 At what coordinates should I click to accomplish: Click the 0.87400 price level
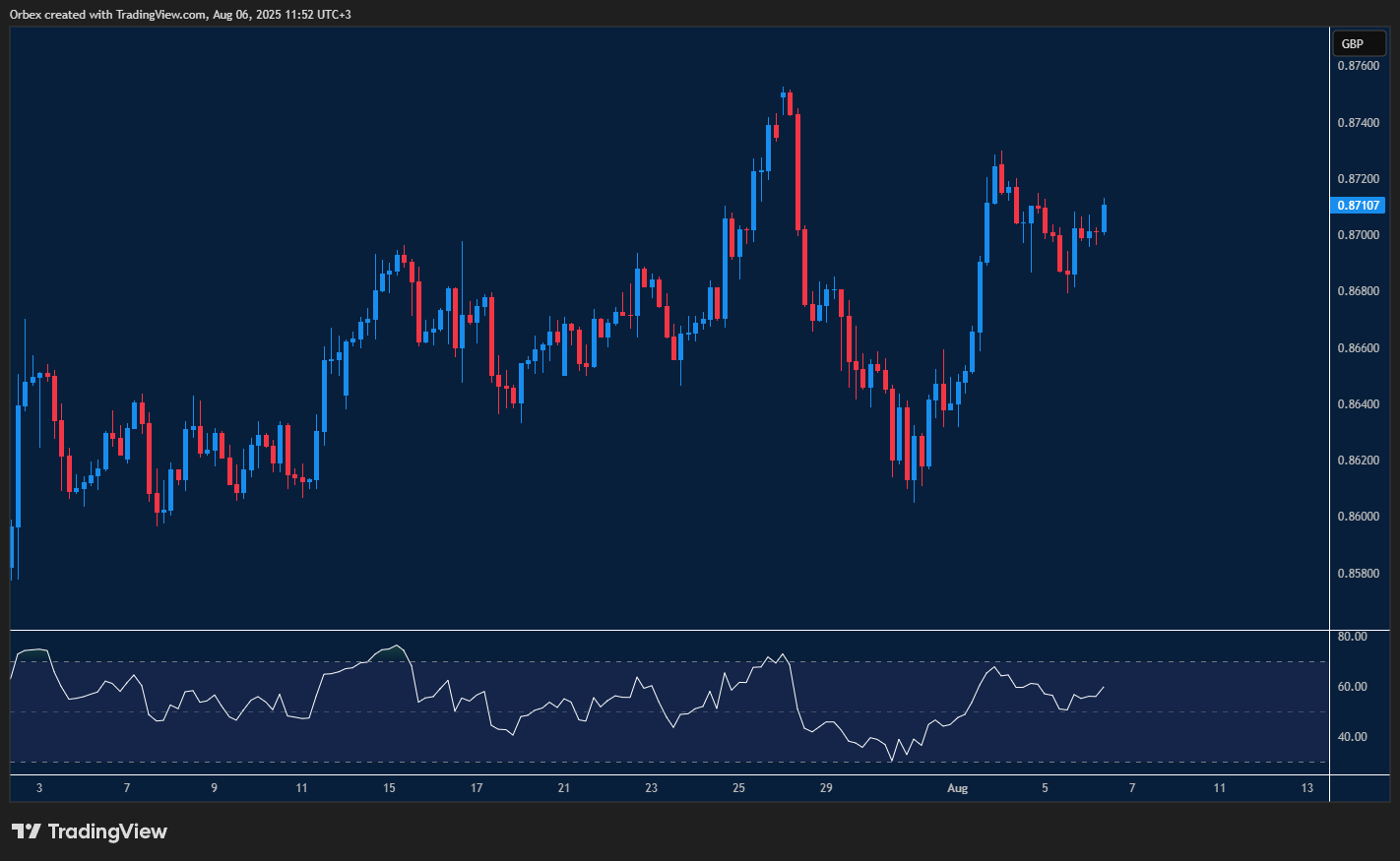point(1361,122)
